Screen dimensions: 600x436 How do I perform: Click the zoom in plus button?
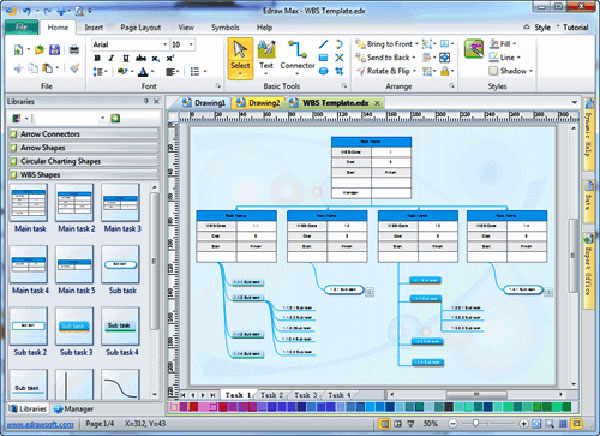click(523, 423)
